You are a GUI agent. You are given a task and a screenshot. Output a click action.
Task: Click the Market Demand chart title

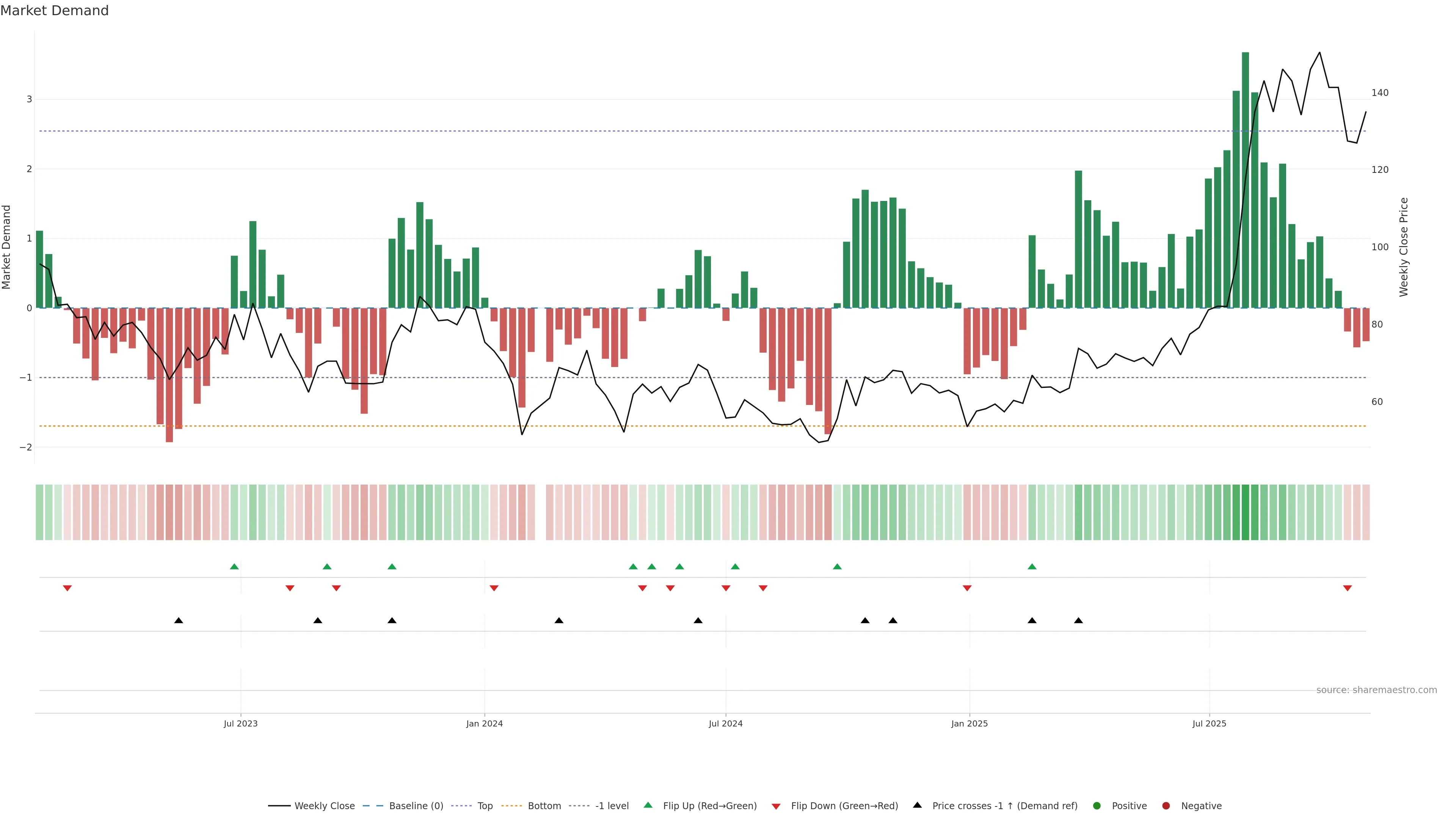[54, 11]
